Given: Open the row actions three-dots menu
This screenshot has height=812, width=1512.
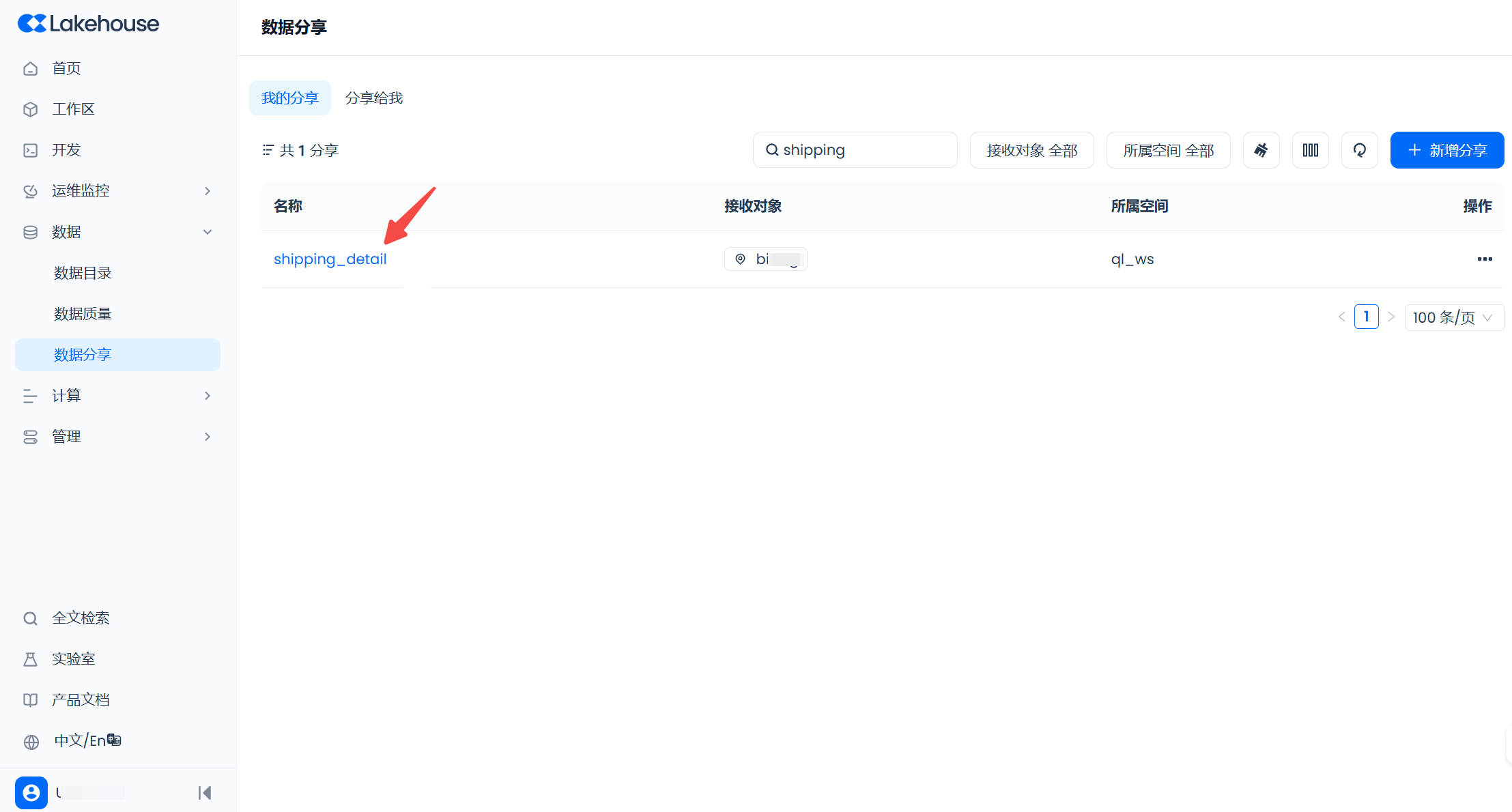Looking at the screenshot, I should (1484, 259).
